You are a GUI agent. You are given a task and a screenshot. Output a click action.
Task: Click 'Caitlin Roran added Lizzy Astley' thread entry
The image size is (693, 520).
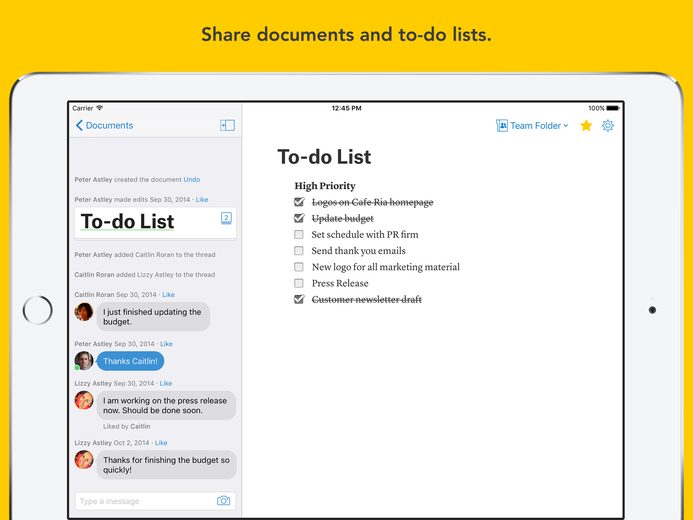tap(145, 275)
